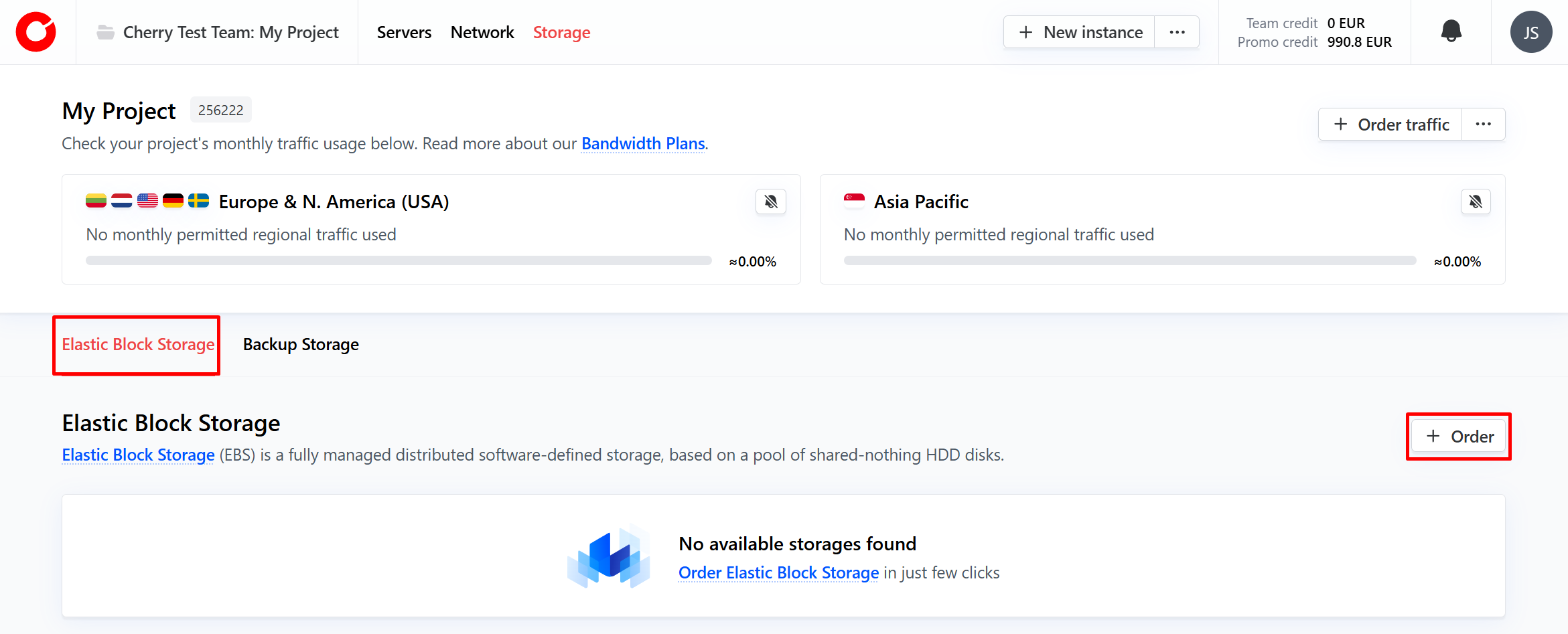The width and height of the screenshot is (1568, 634).
Task: Click the project folder icon
Action: point(105,32)
